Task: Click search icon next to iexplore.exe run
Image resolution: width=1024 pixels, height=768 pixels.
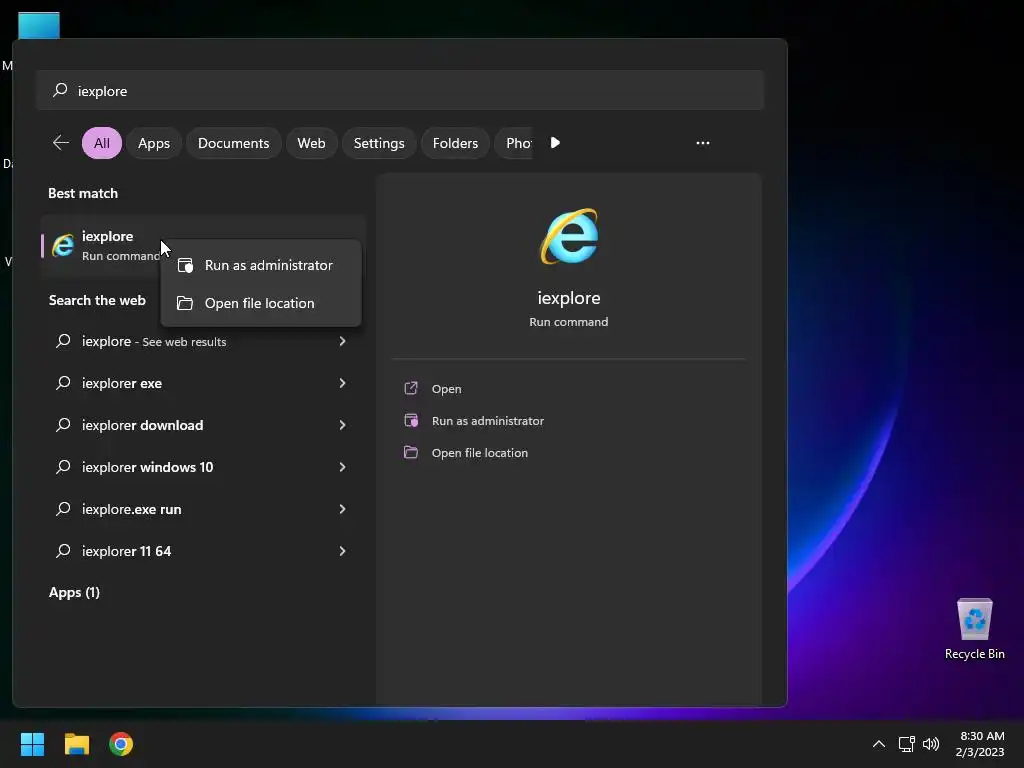Action: click(63, 508)
